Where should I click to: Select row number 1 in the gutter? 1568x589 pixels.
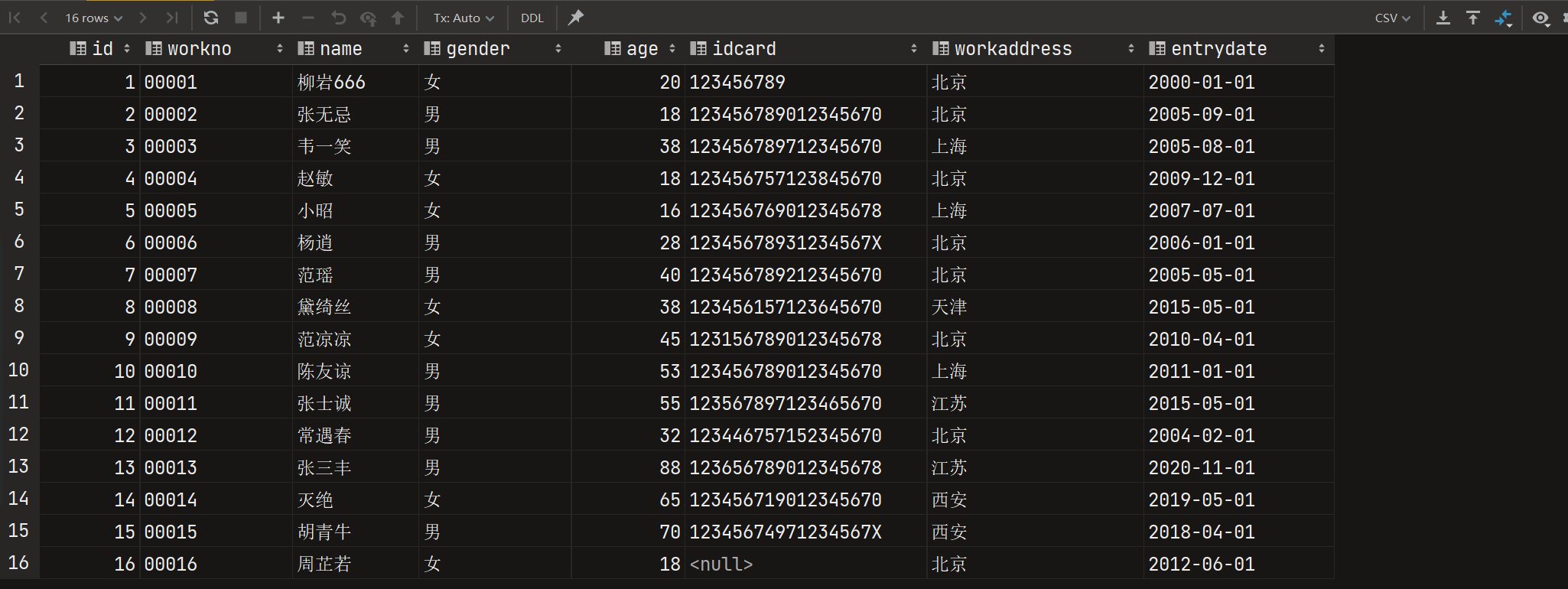(19, 81)
